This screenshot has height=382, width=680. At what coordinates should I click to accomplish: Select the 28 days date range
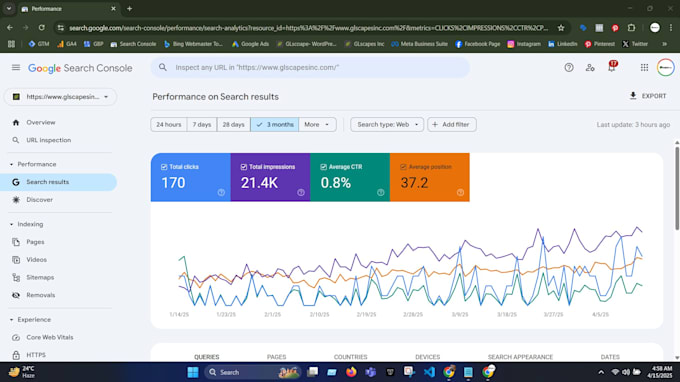coord(233,124)
